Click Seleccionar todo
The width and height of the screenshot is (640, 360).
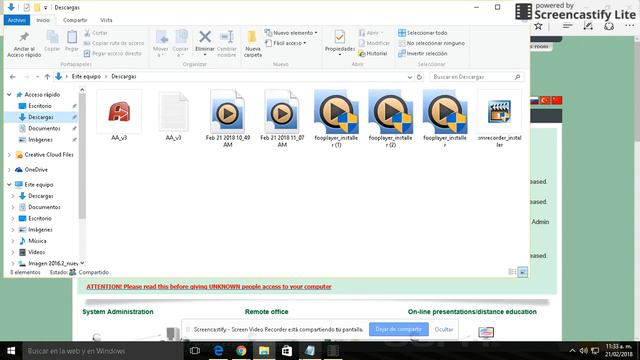423,33
